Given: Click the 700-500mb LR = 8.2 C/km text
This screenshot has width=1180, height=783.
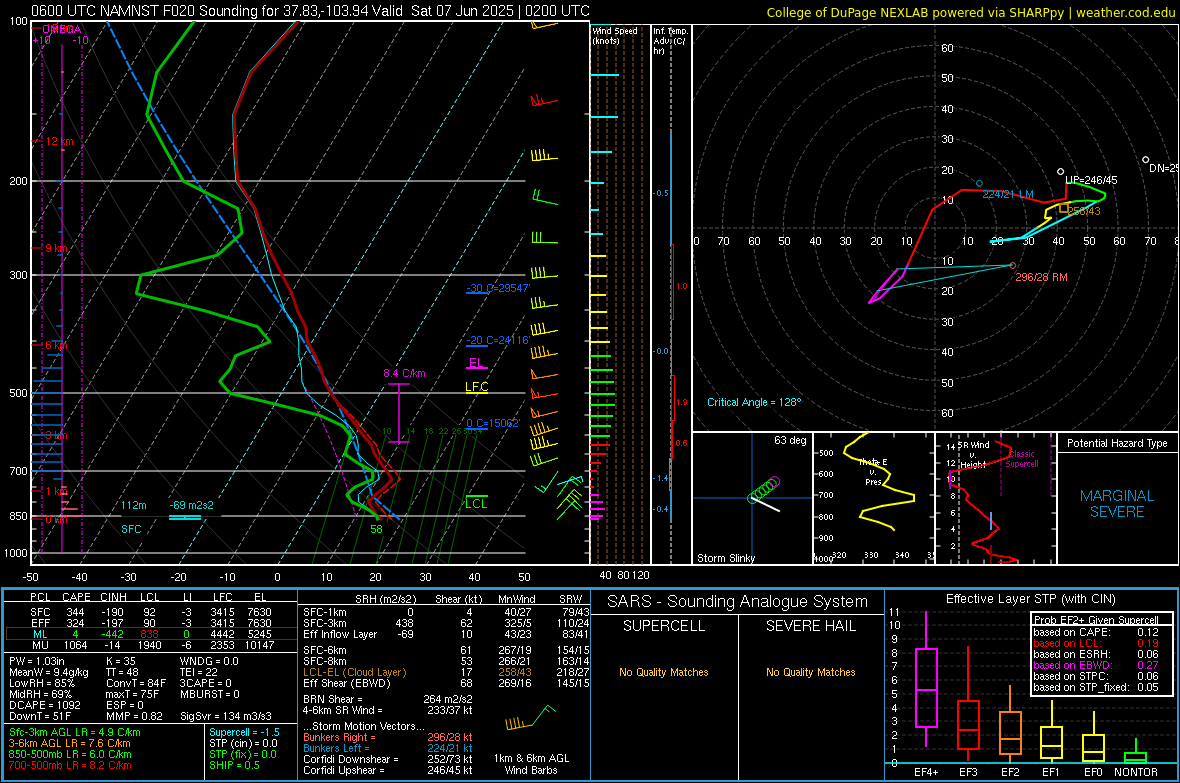Looking at the screenshot, I should [70, 765].
